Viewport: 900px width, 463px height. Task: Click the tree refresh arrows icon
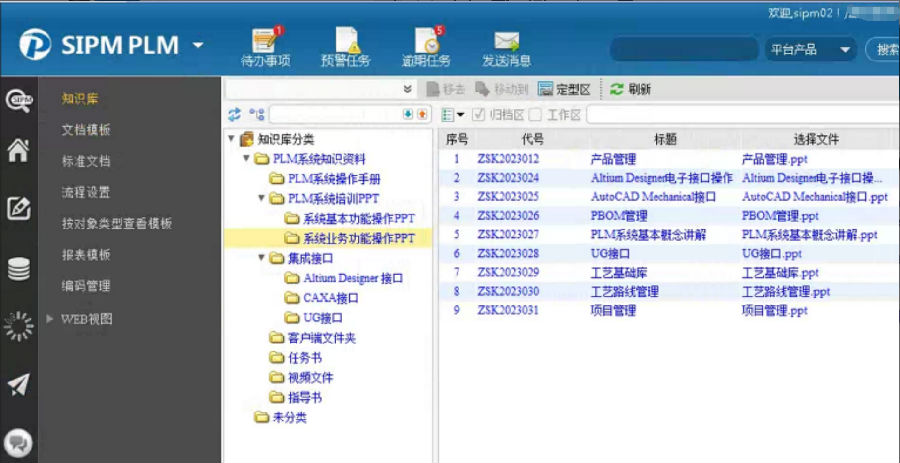[x=234, y=115]
